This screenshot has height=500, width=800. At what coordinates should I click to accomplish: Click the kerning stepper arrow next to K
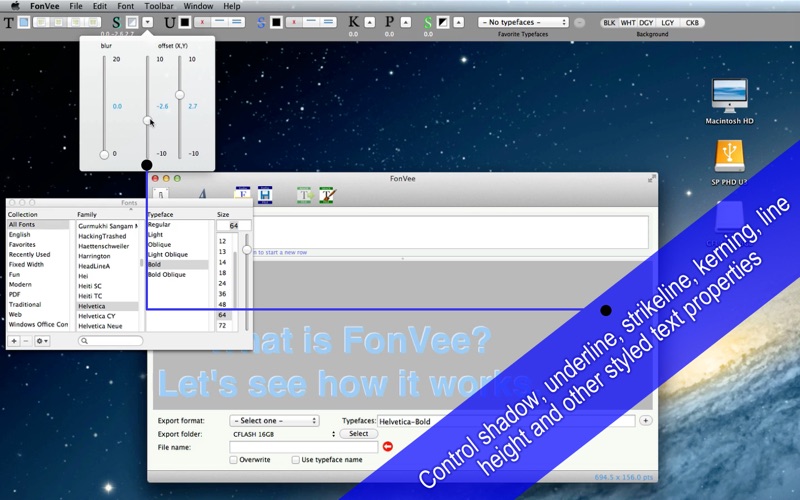point(370,22)
